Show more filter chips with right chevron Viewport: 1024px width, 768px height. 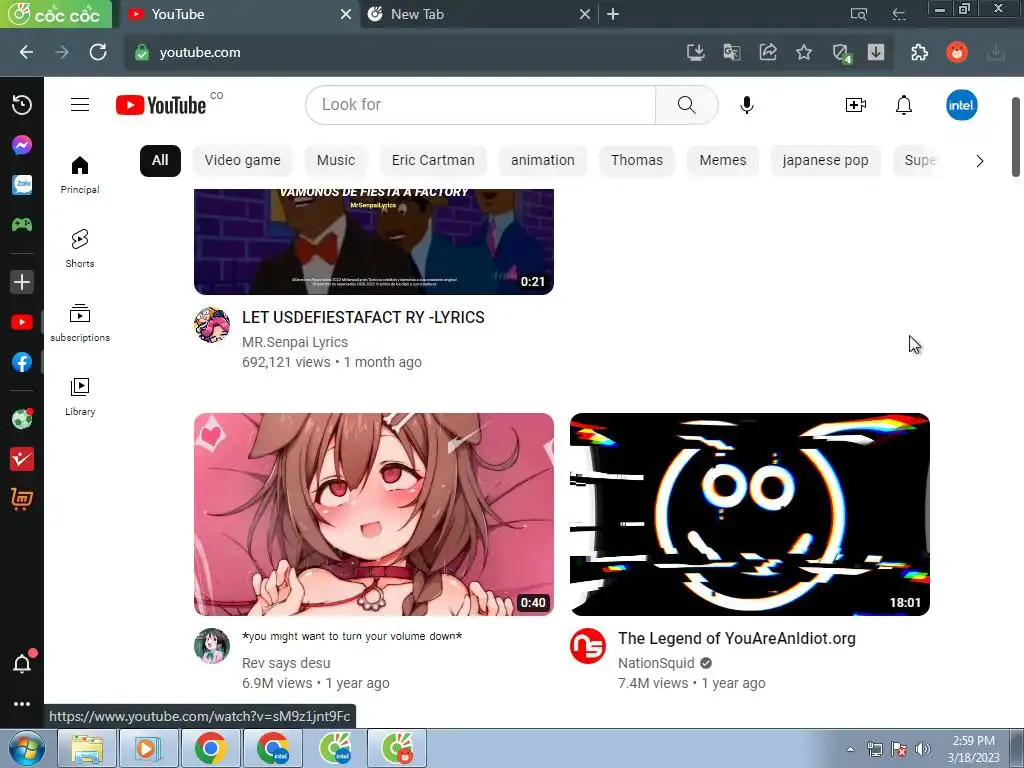pyautogui.click(x=979, y=161)
